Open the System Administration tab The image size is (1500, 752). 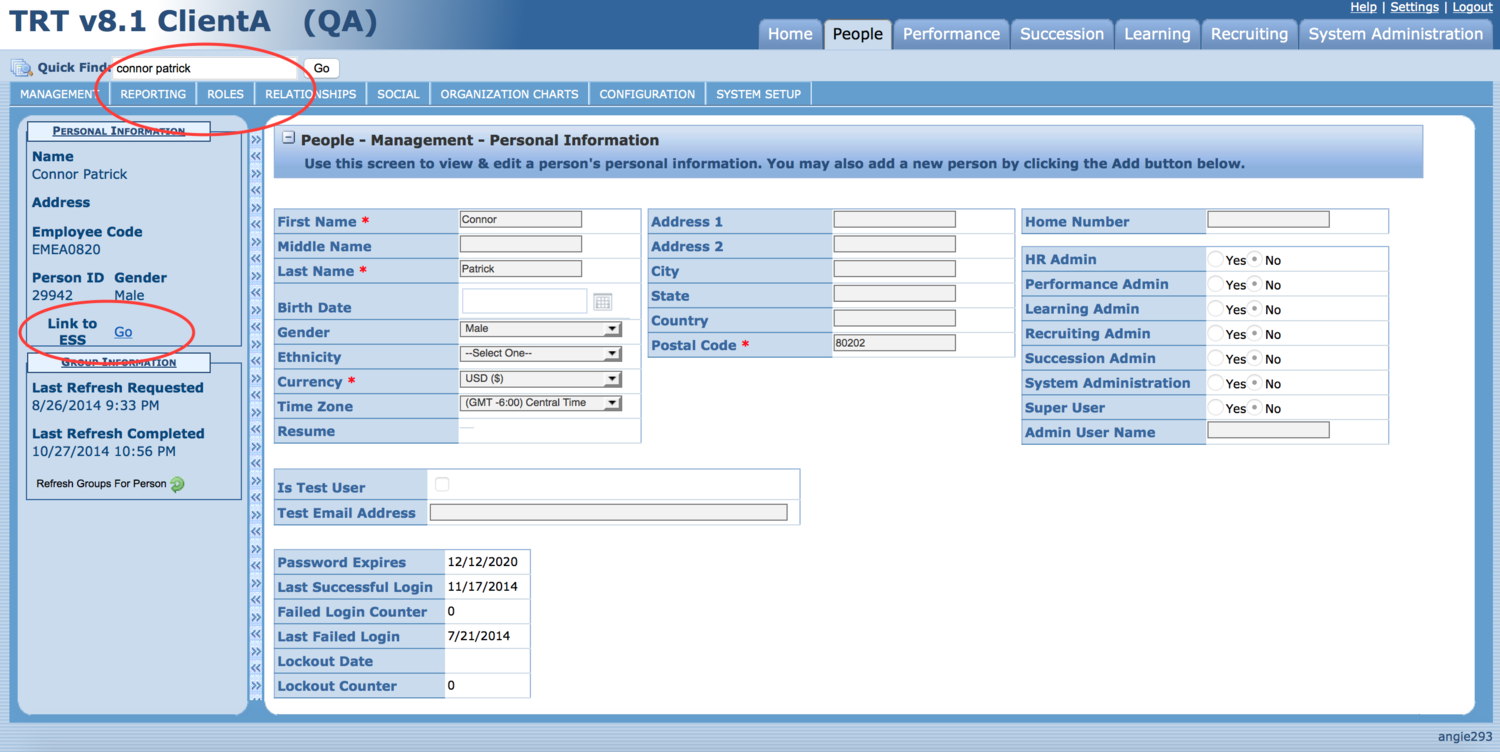(1395, 34)
